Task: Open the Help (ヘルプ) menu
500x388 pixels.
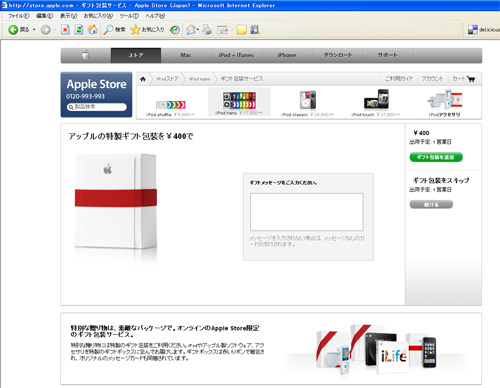Action: (x=155, y=16)
